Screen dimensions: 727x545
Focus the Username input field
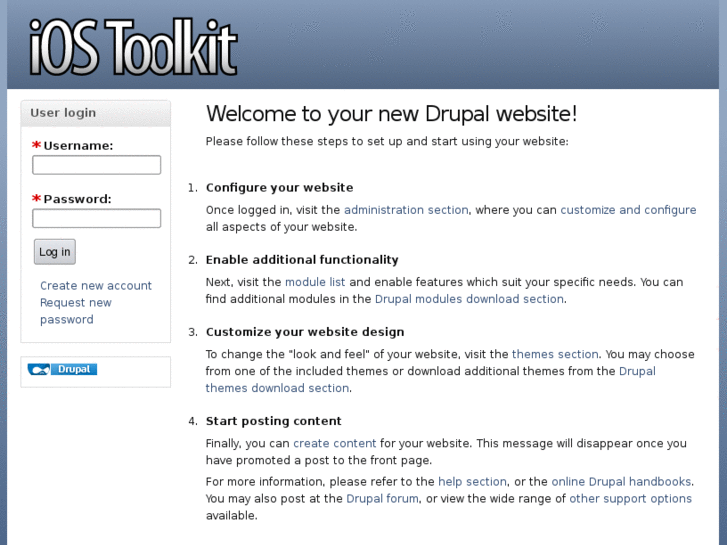pos(96,165)
